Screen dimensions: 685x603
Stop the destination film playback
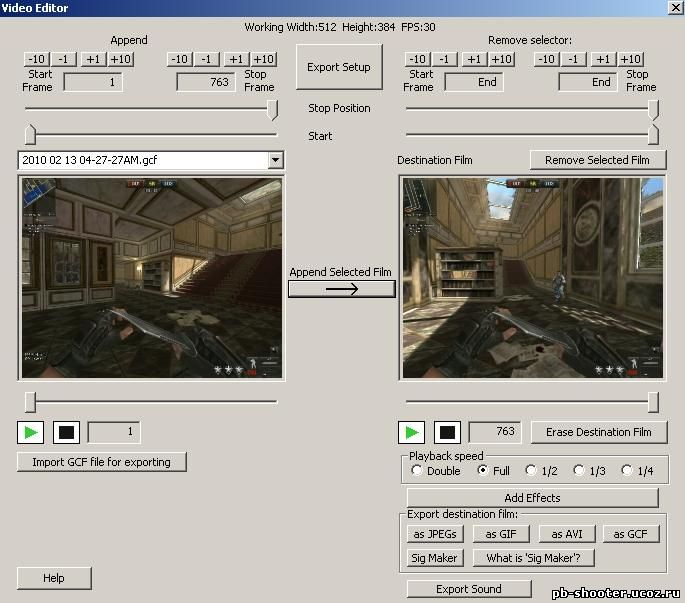(x=447, y=432)
